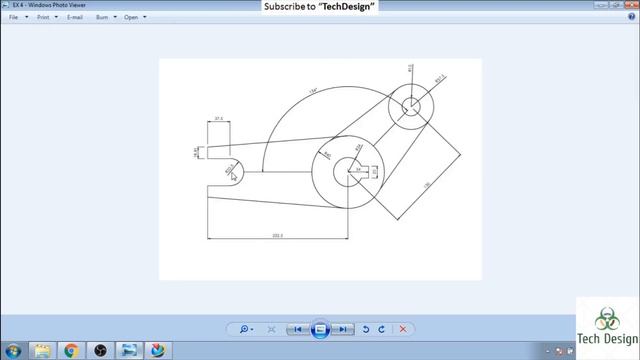Click the blue Help icon
The image size is (640, 360).
(x=631, y=17)
